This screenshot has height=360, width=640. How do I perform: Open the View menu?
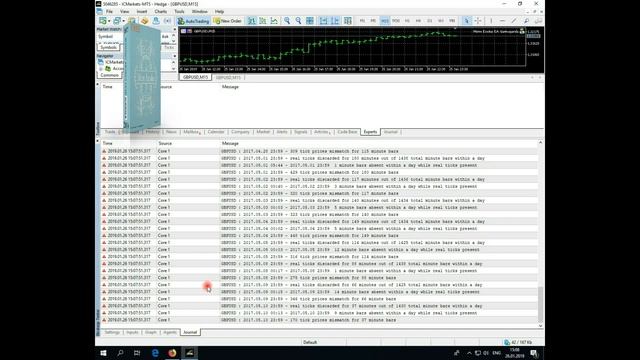tap(124, 11)
